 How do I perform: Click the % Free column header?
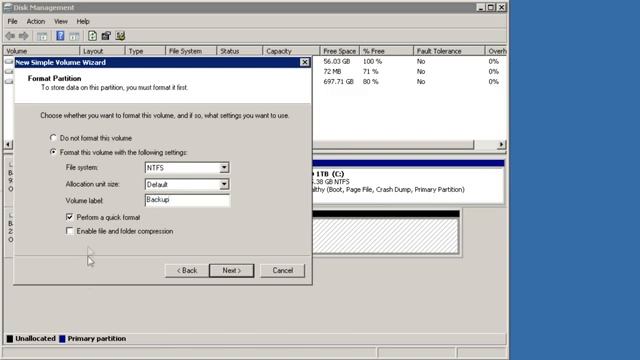[386, 51]
